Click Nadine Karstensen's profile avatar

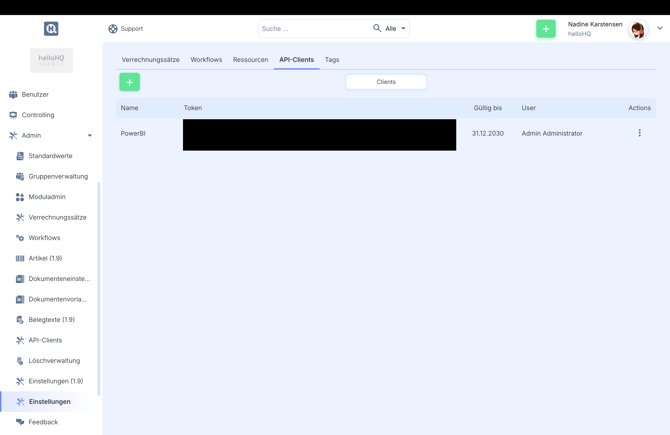click(637, 30)
